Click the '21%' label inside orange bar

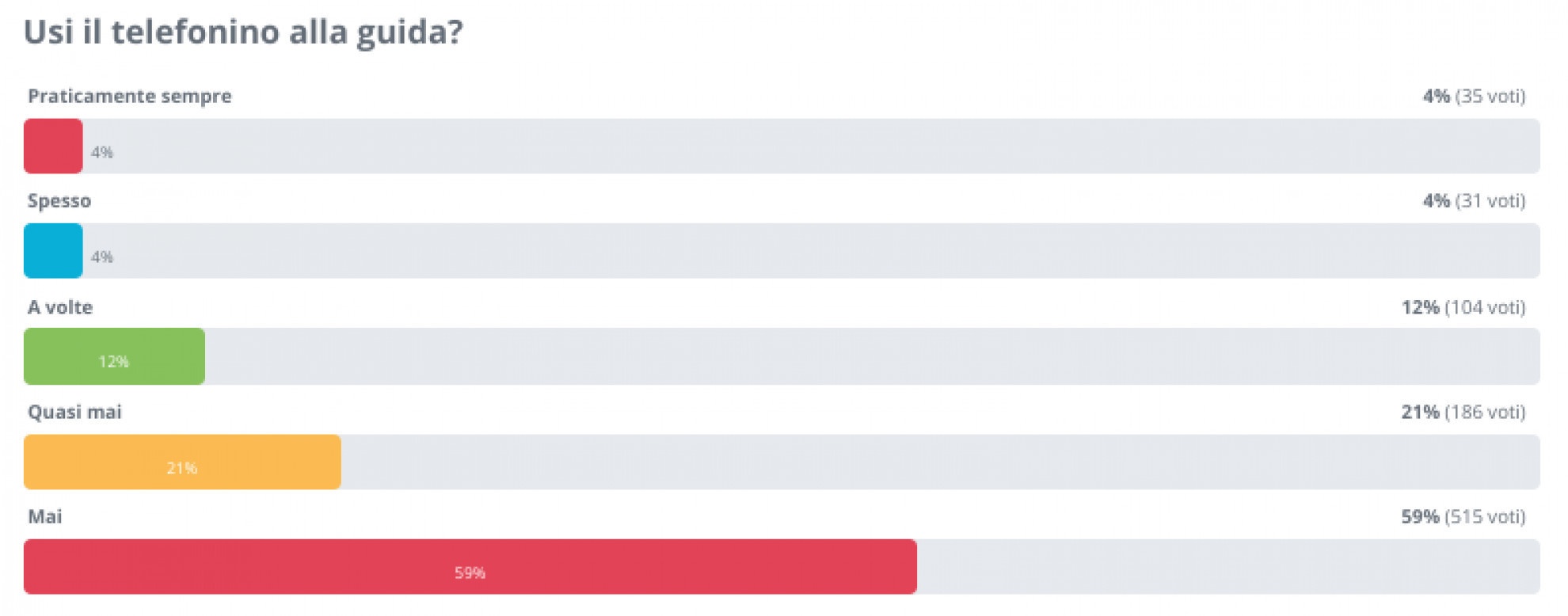tap(181, 468)
